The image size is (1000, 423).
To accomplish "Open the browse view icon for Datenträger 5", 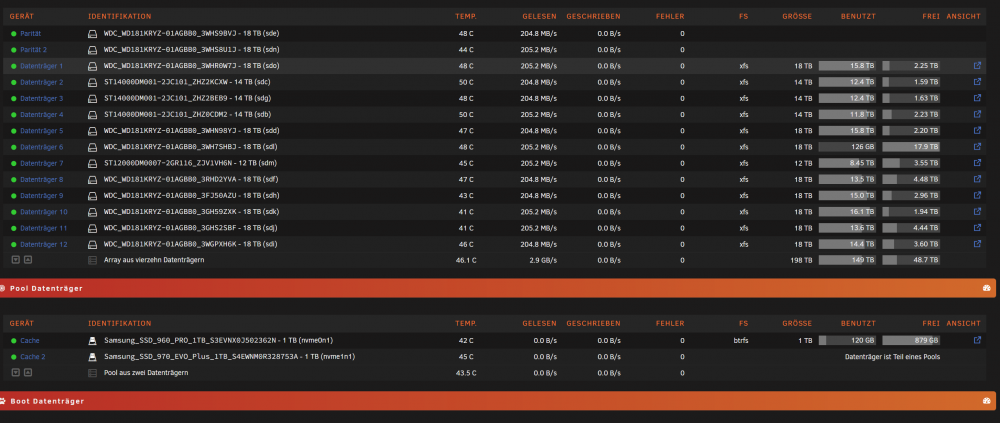I will pyautogui.click(x=977, y=130).
